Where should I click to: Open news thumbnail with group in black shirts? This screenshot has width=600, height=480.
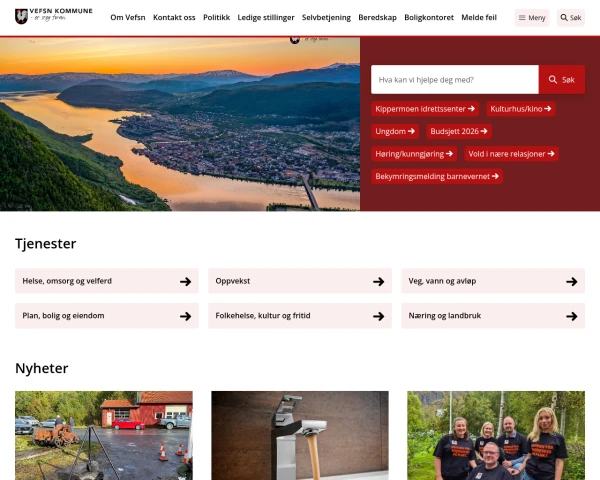496,435
